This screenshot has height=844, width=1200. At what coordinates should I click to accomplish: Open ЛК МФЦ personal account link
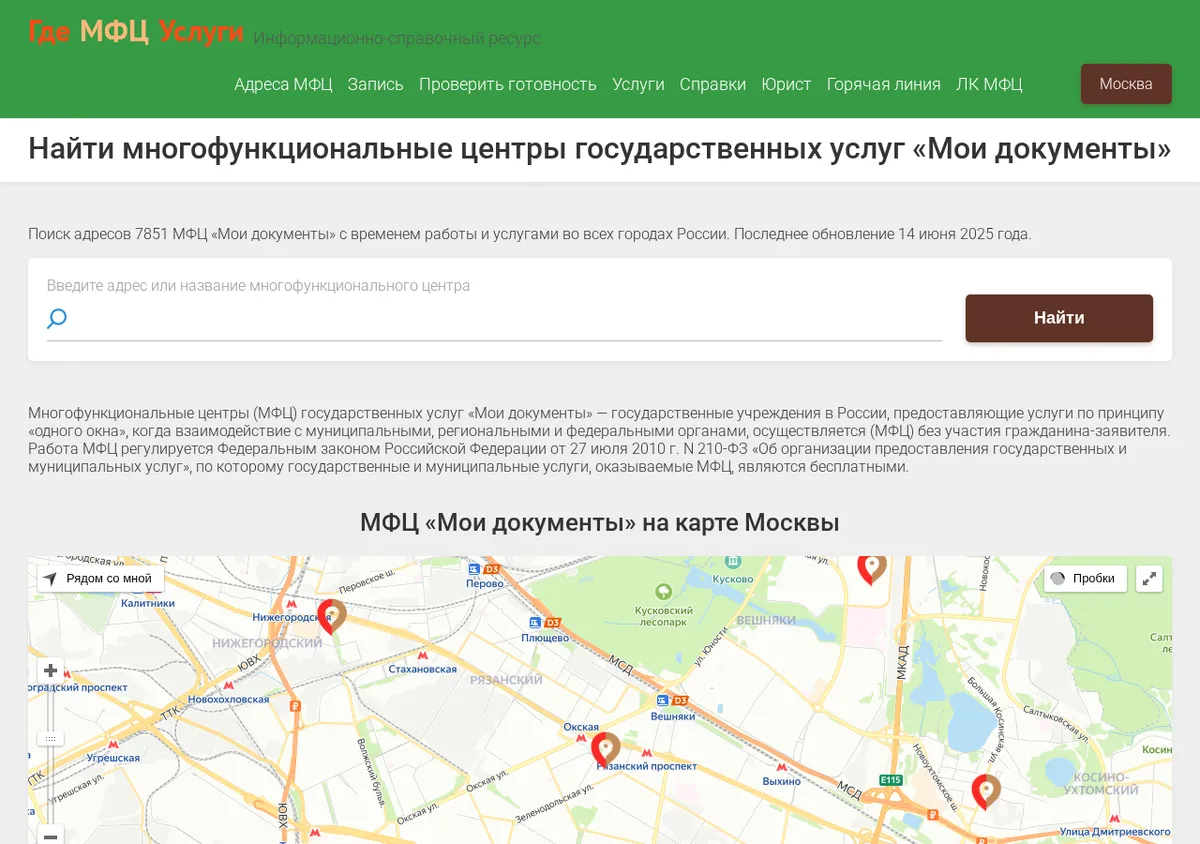pyautogui.click(x=989, y=84)
